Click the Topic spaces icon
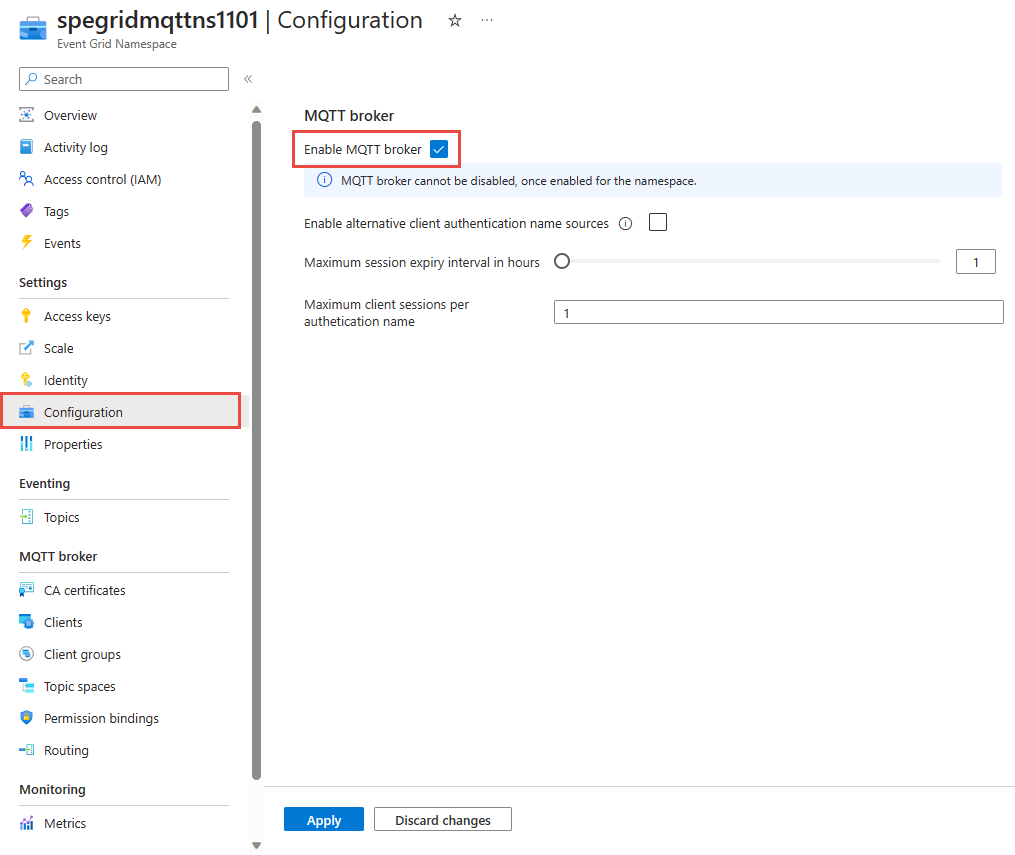The image size is (1015, 855). [27, 686]
